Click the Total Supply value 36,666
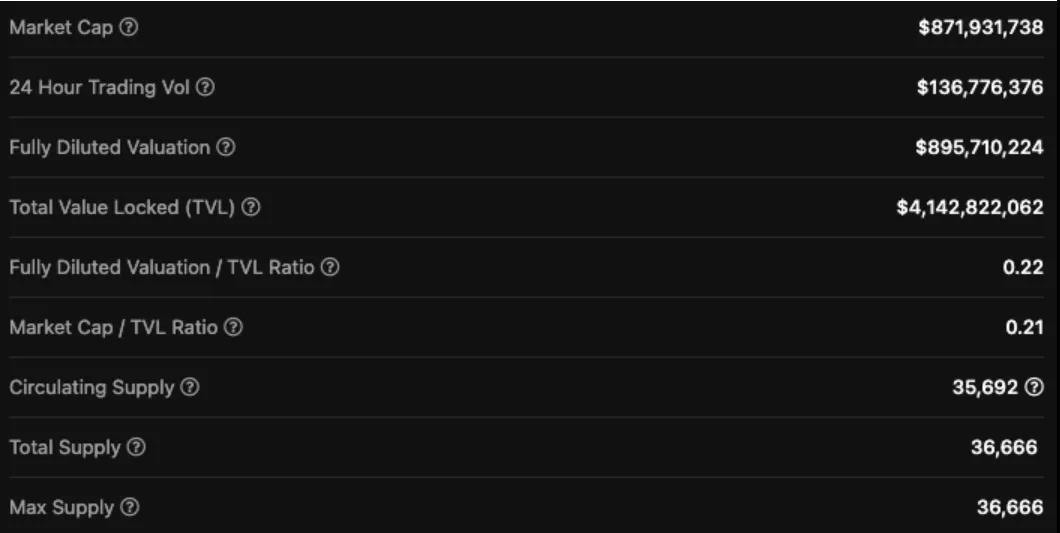This screenshot has height=533, width=1060. click(x=1003, y=448)
